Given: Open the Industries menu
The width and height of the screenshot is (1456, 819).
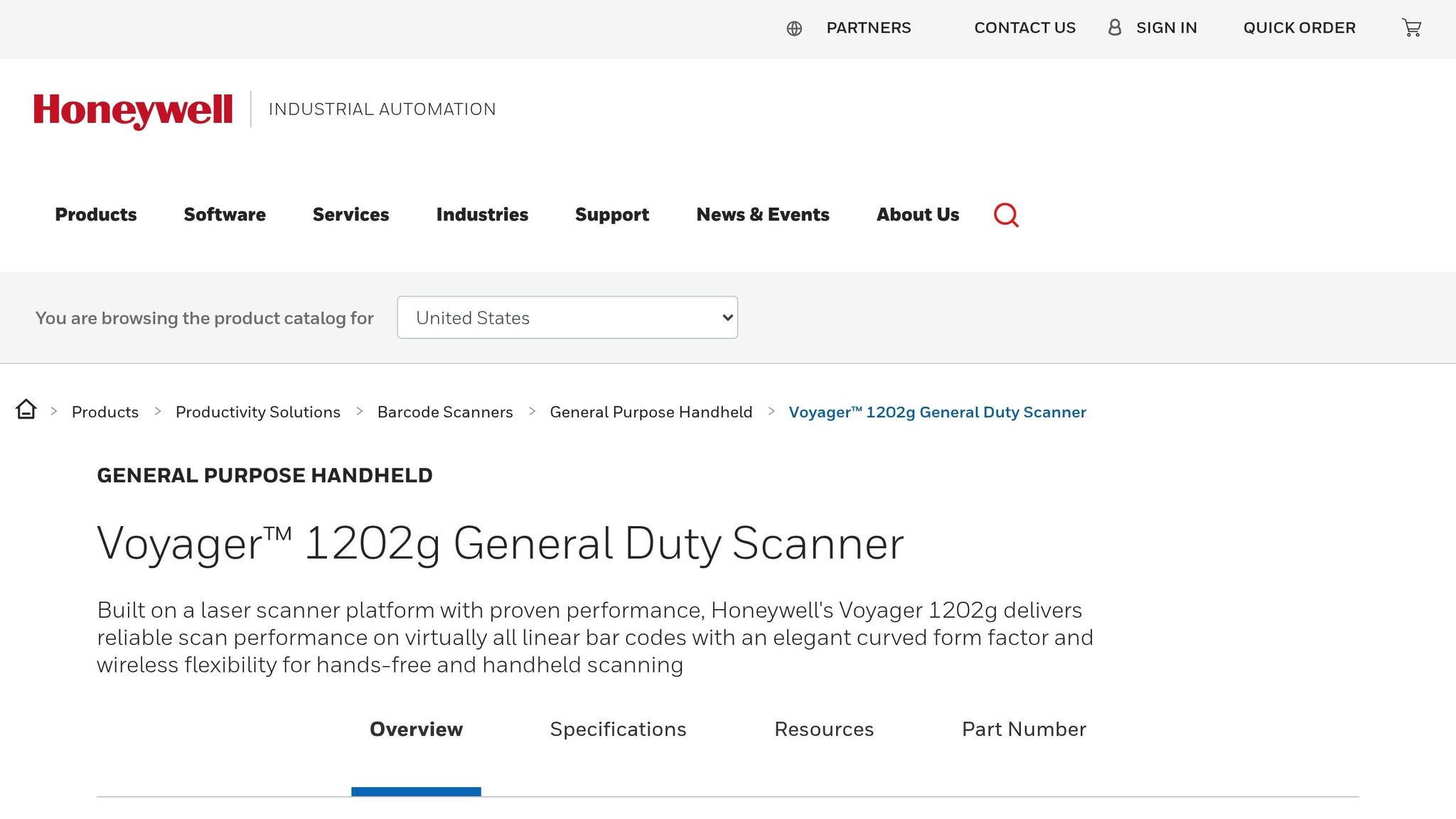Looking at the screenshot, I should [x=481, y=215].
